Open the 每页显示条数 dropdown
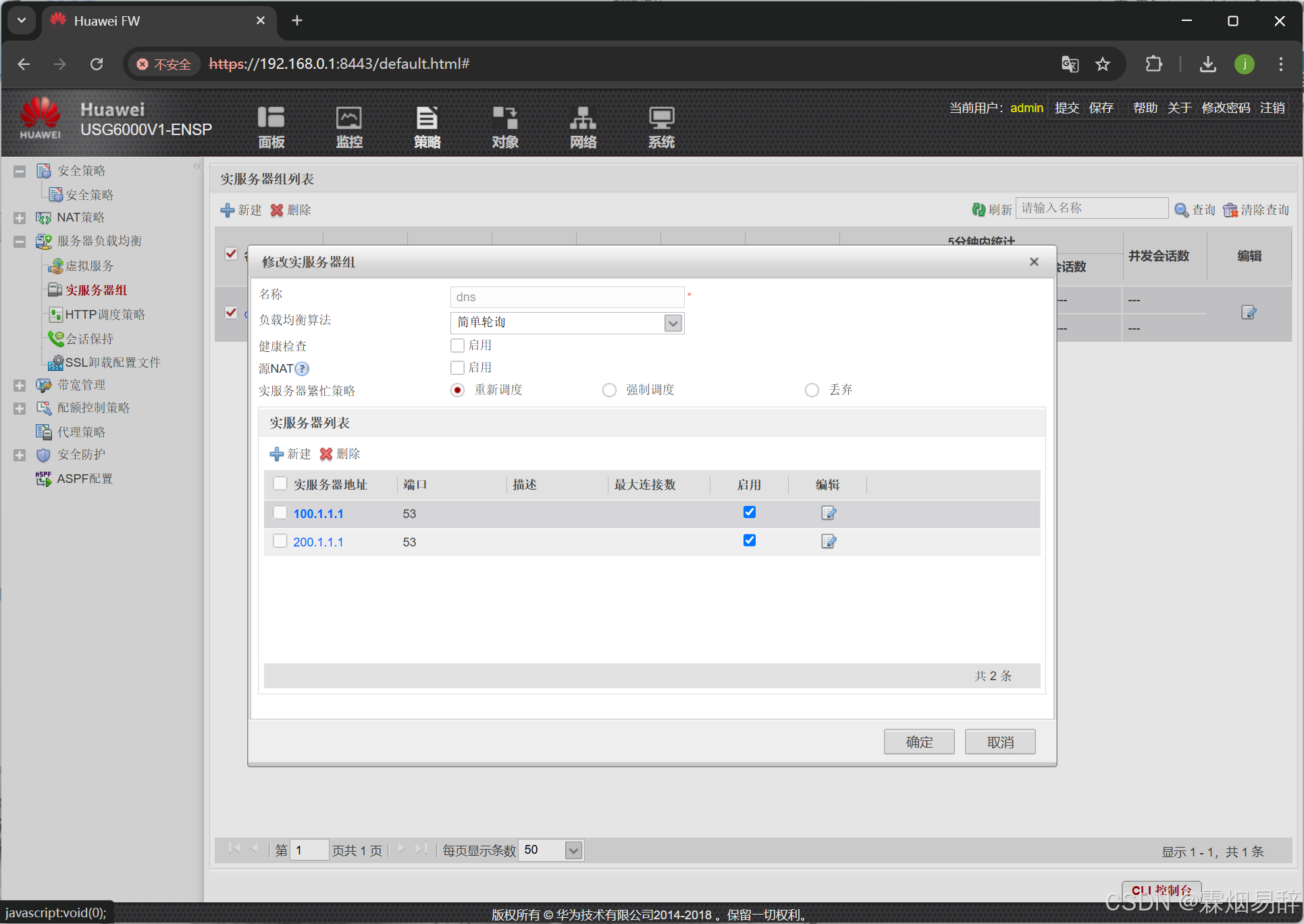Screen dimensions: 1304x924 [x=573, y=850]
